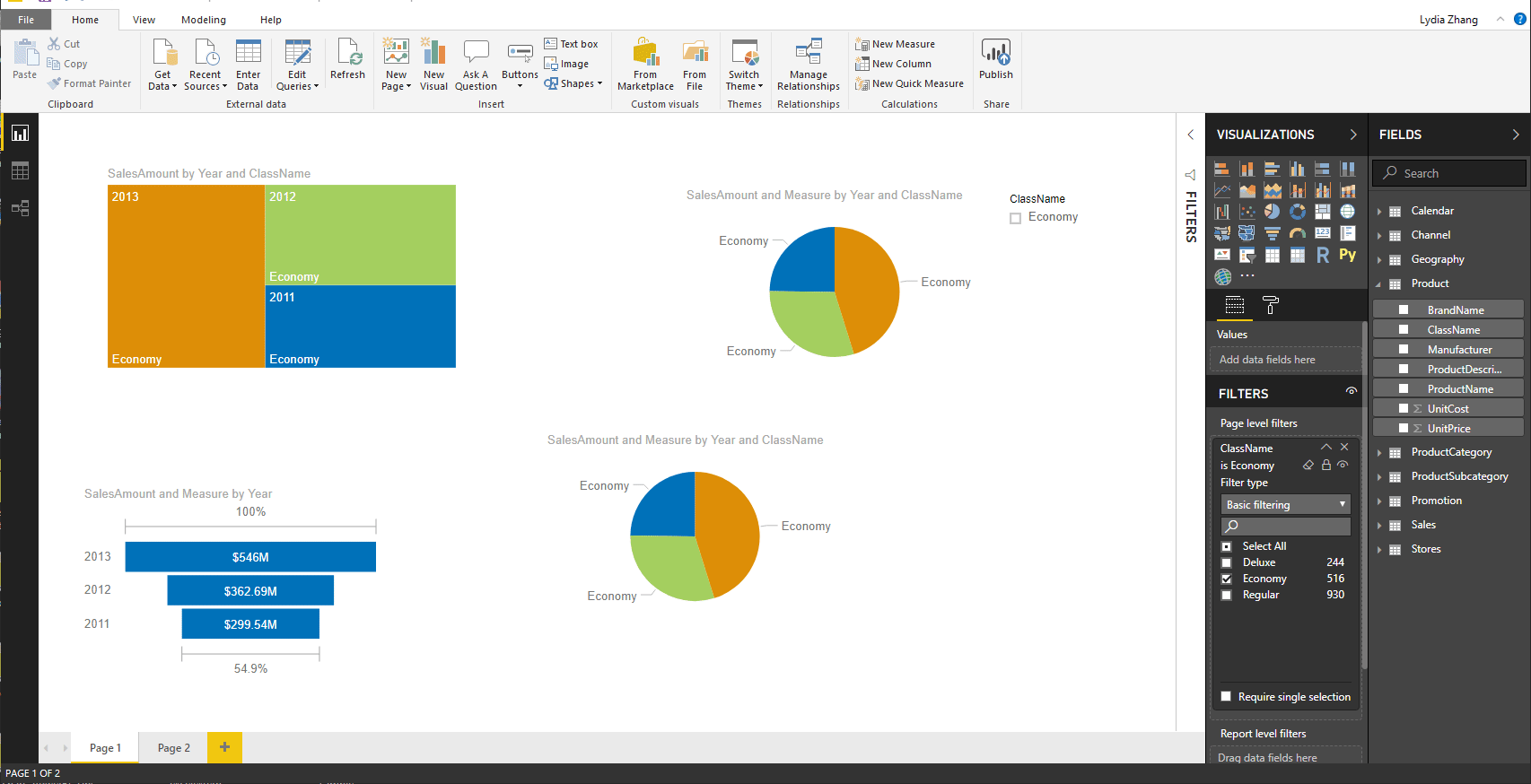Expand the Calendar table in Fields
The height and width of the screenshot is (784, 1531).
pos(1379,211)
